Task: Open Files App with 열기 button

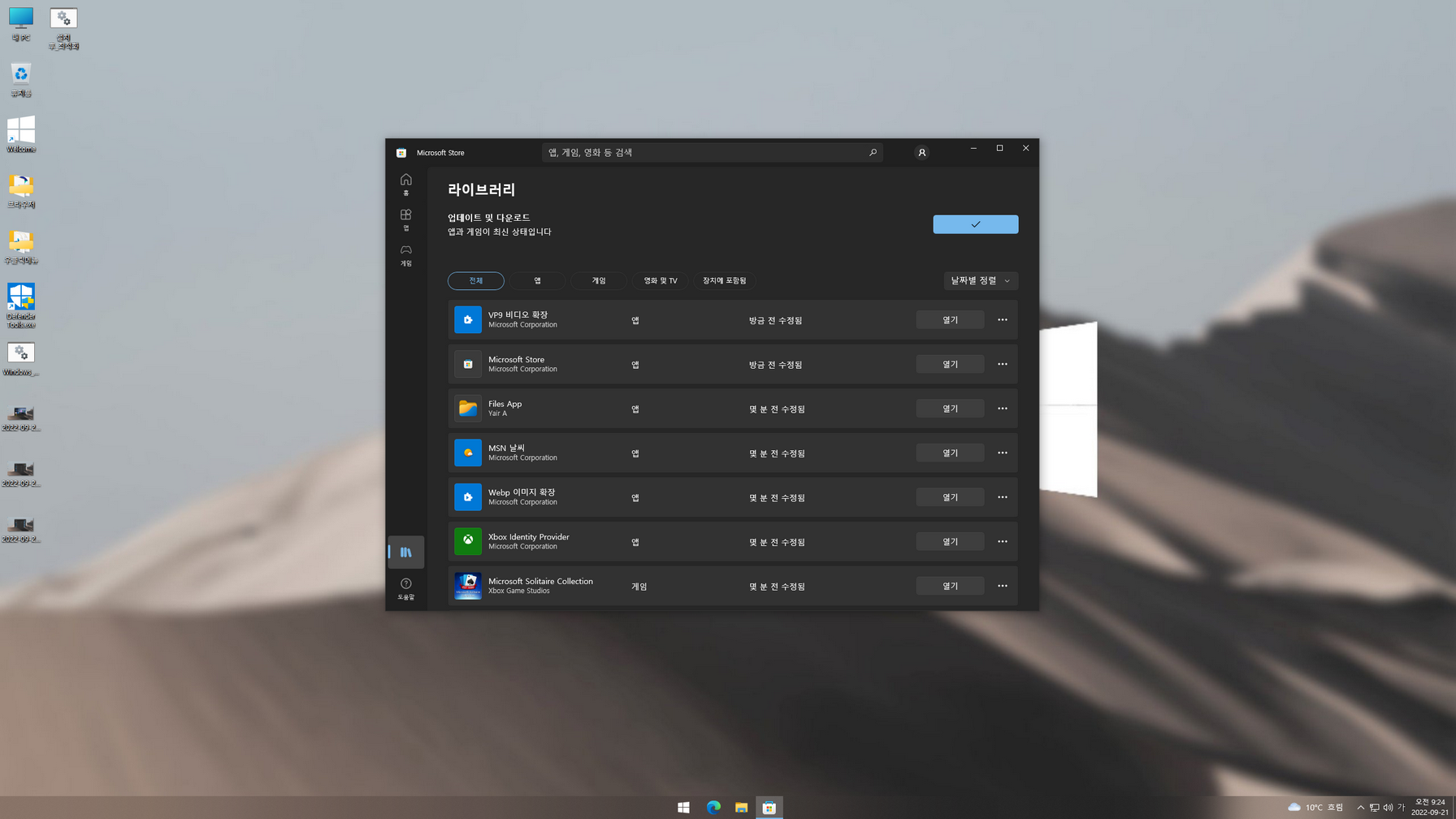Action: [950, 408]
